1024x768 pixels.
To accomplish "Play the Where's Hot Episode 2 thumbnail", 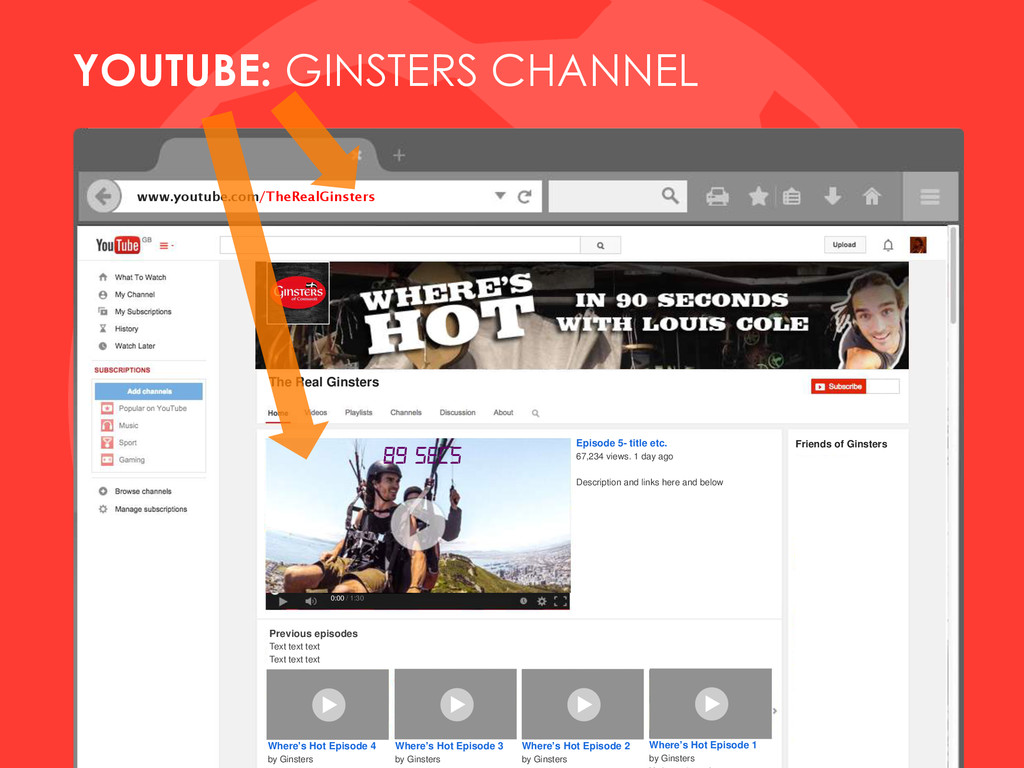I will point(583,704).
